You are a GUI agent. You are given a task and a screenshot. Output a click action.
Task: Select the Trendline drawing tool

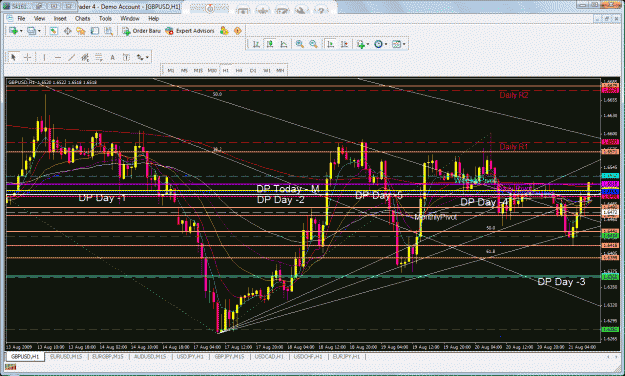tap(71, 57)
